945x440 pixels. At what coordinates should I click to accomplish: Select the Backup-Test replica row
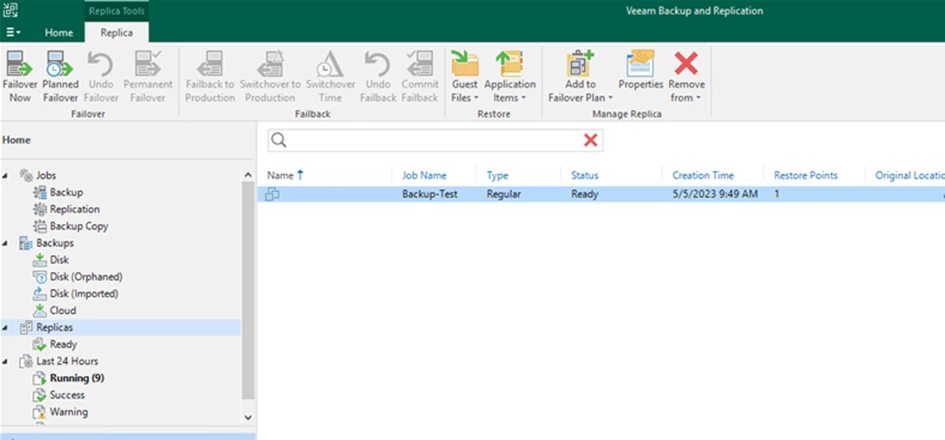click(x=429, y=194)
